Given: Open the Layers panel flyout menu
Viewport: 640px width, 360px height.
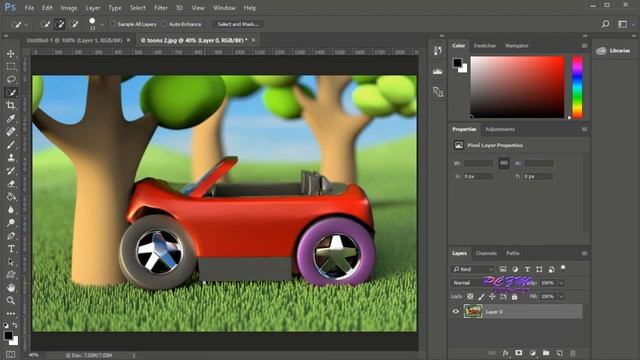Looking at the screenshot, I should point(584,253).
